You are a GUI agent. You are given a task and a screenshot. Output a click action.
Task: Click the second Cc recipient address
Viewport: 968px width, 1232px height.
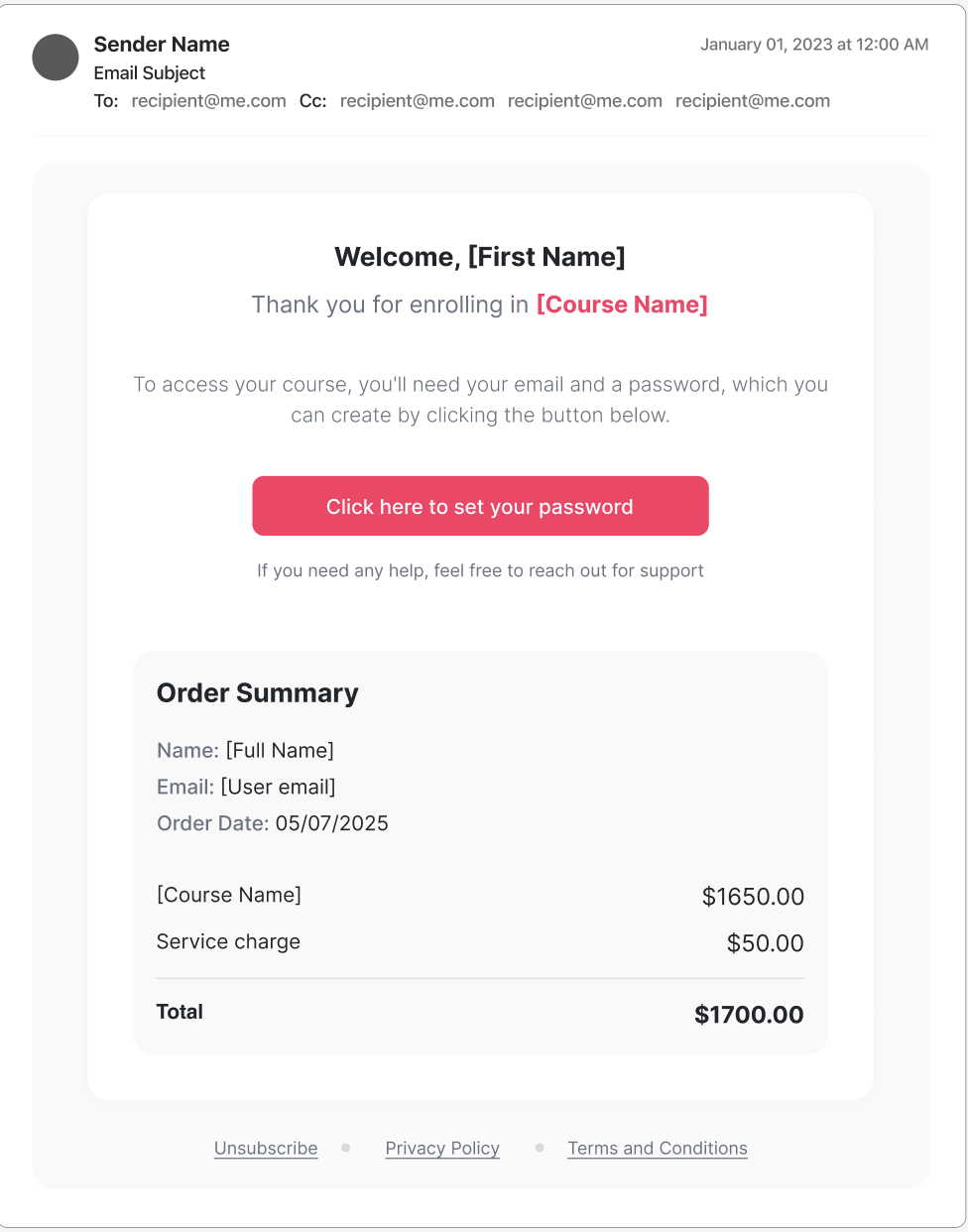tap(585, 101)
